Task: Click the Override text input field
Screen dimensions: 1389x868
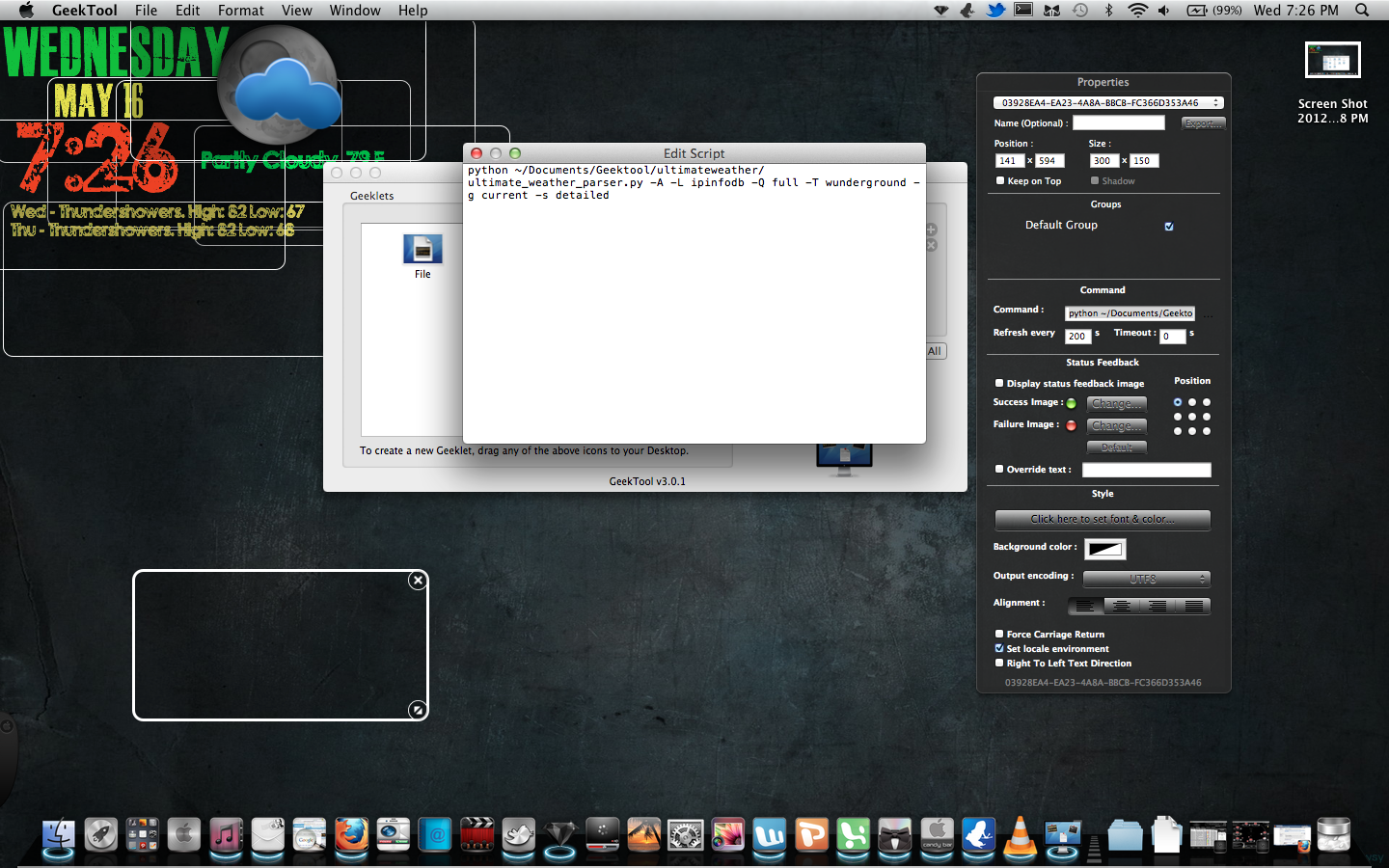Action: tap(1146, 470)
